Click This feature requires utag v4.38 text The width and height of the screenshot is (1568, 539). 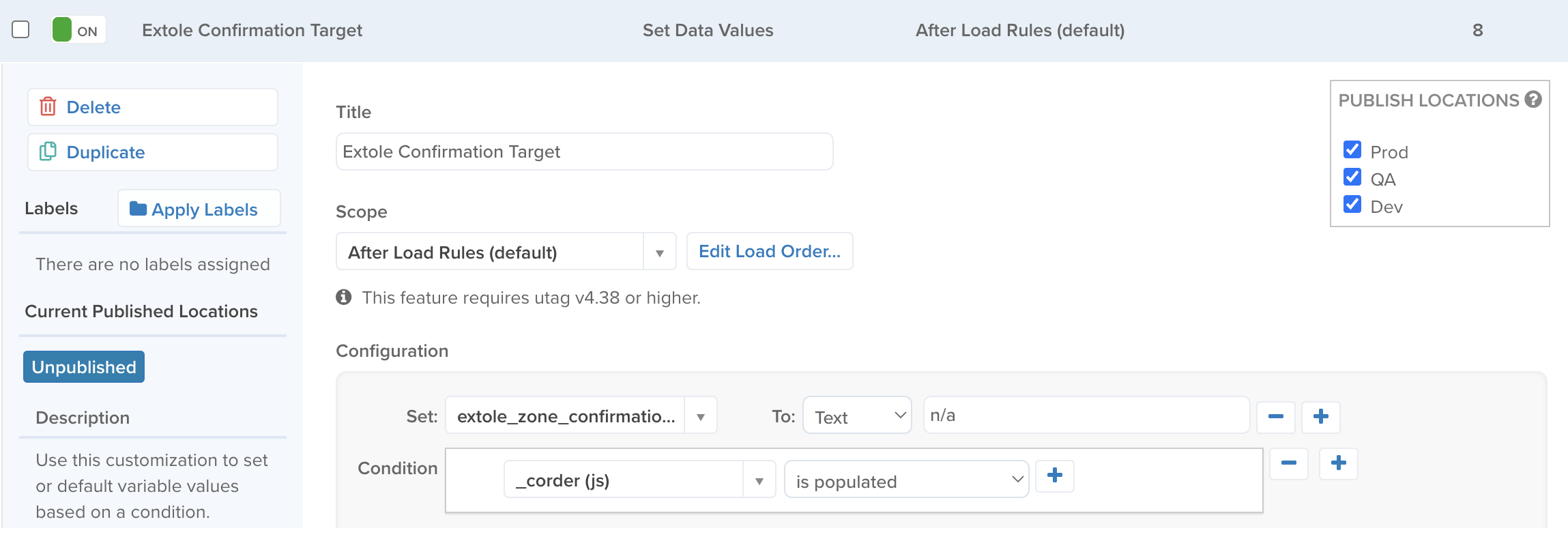(x=531, y=297)
